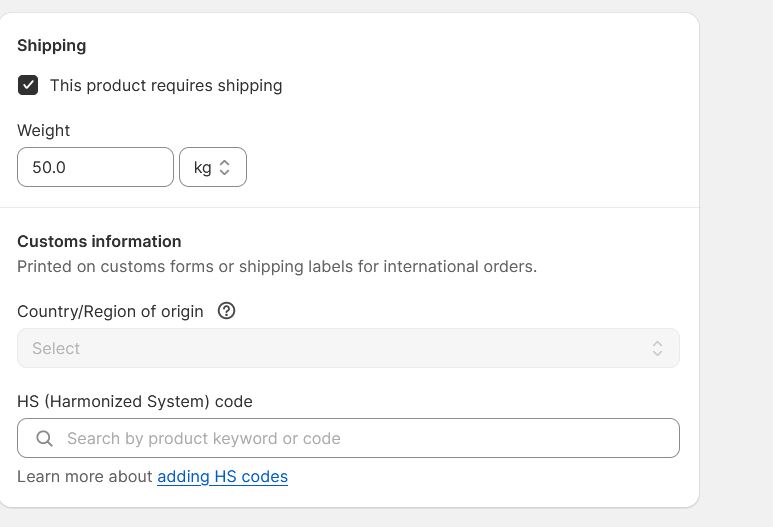Viewport: 773px width, 527px height.
Task: Click the HS (Harmonized System) code label
Action: pyautogui.click(x=135, y=401)
